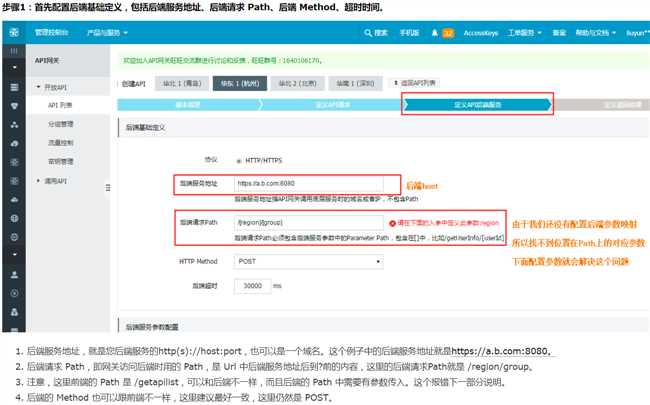This screenshot has height=405, width=650.
Task: Go to first wizard step 基本信息
Action: [x=188, y=104]
